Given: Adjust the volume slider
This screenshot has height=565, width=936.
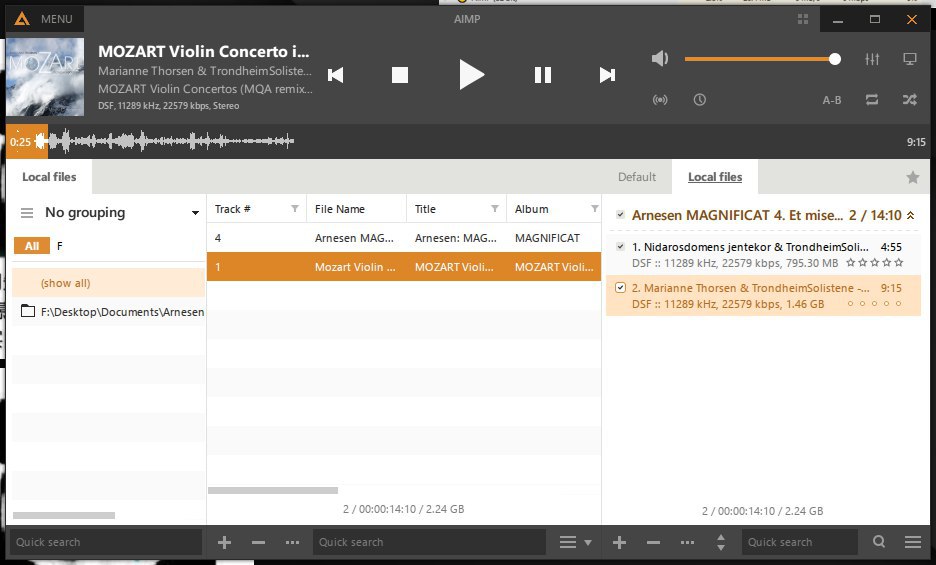Looking at the screenshot, I should 760,59.
